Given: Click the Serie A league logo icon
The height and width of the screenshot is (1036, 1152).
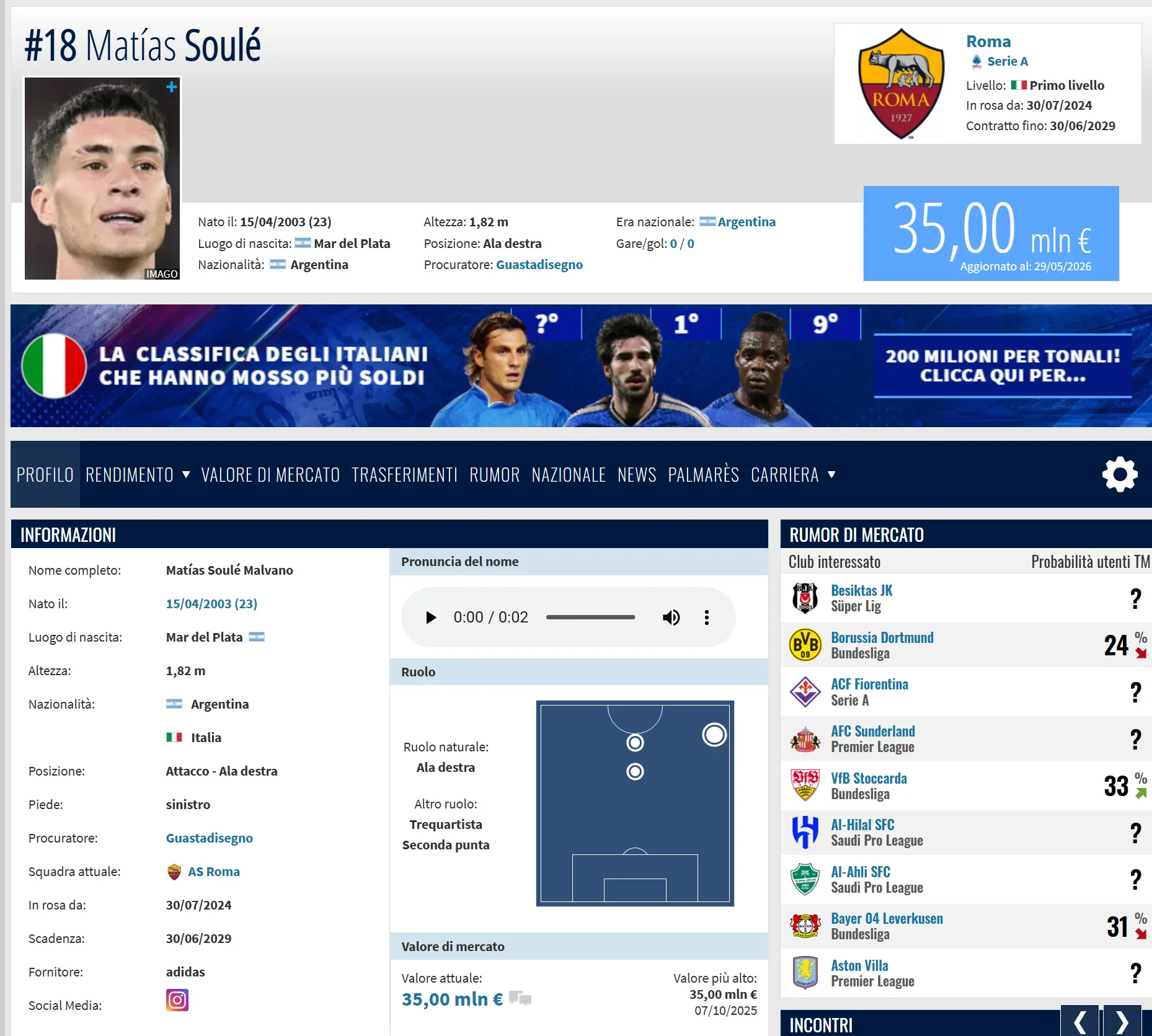Looking at the screenshot, I should coord(977,61).
